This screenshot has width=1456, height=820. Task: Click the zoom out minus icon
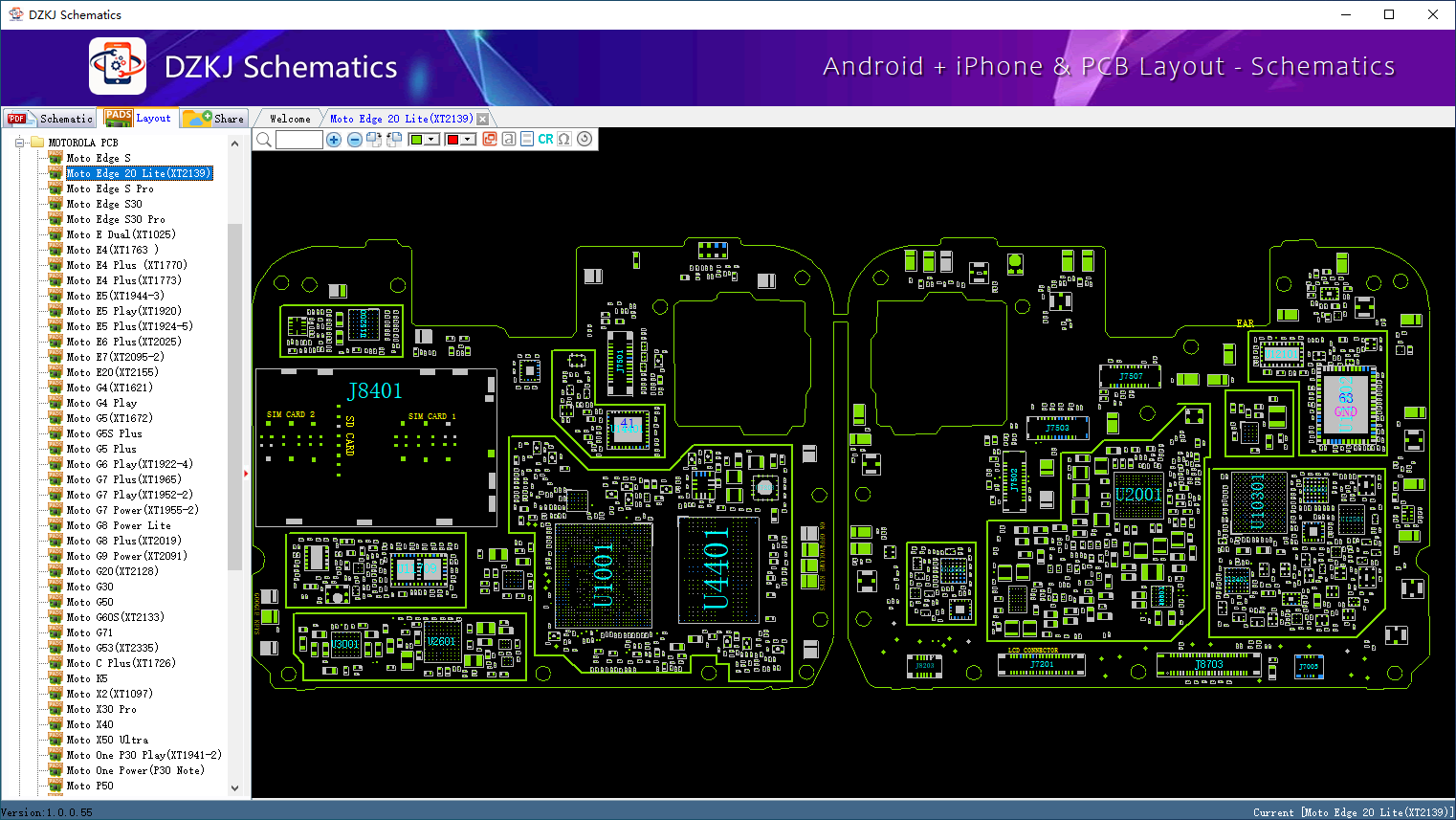(x=354, y=140)
